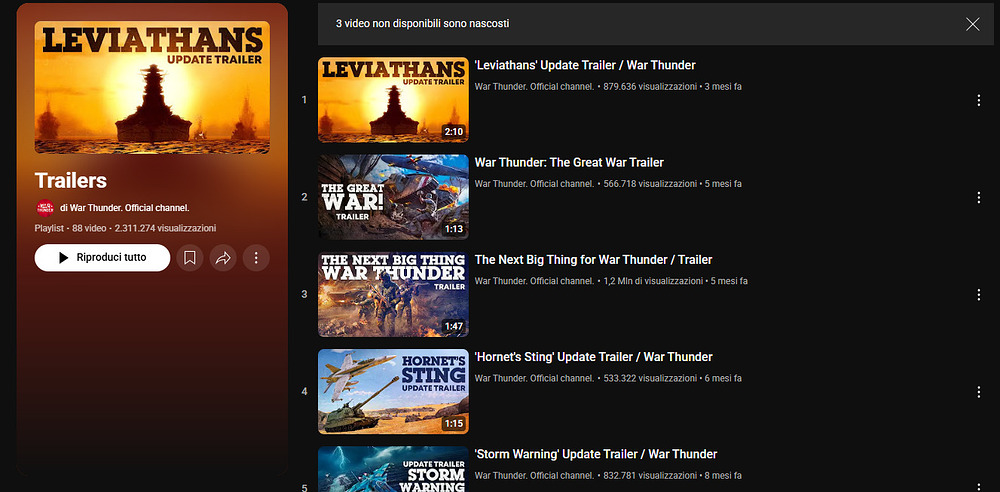Click '566.718 visualizzazioni' view count
The image size is (1000, 492).
click(650, 184)
